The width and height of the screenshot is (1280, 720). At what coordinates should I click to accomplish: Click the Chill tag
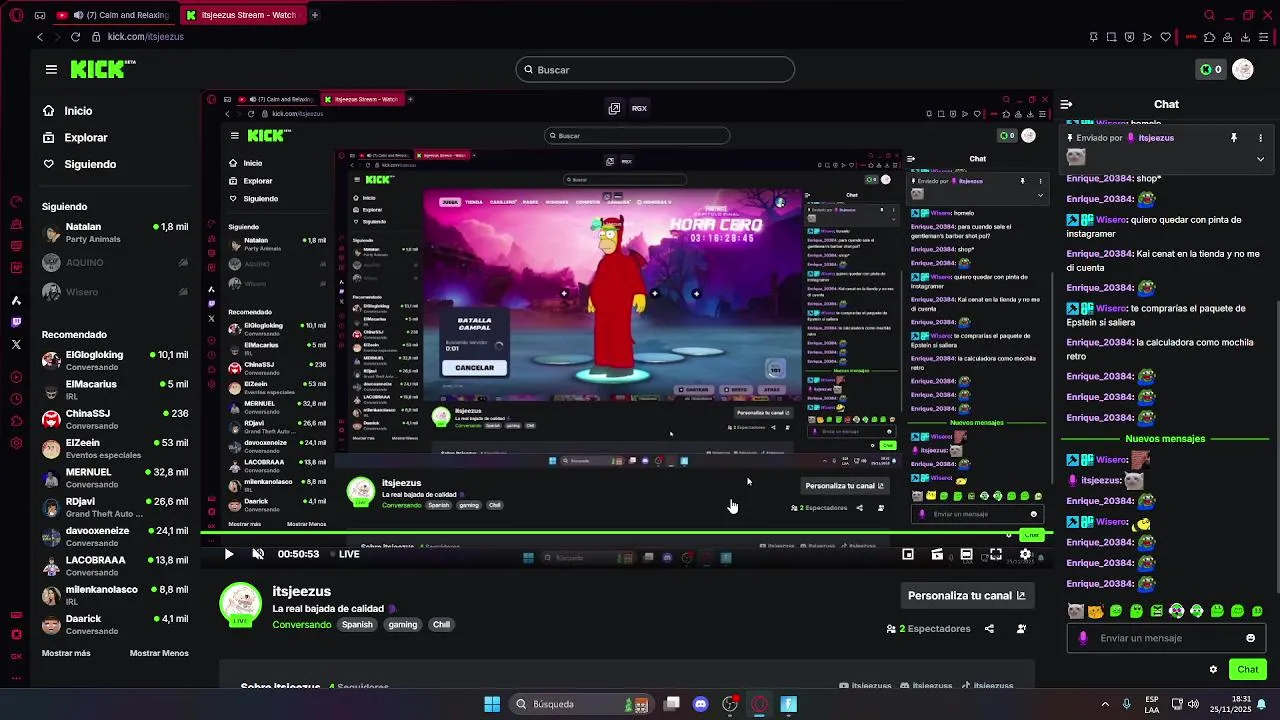(441, 625)
